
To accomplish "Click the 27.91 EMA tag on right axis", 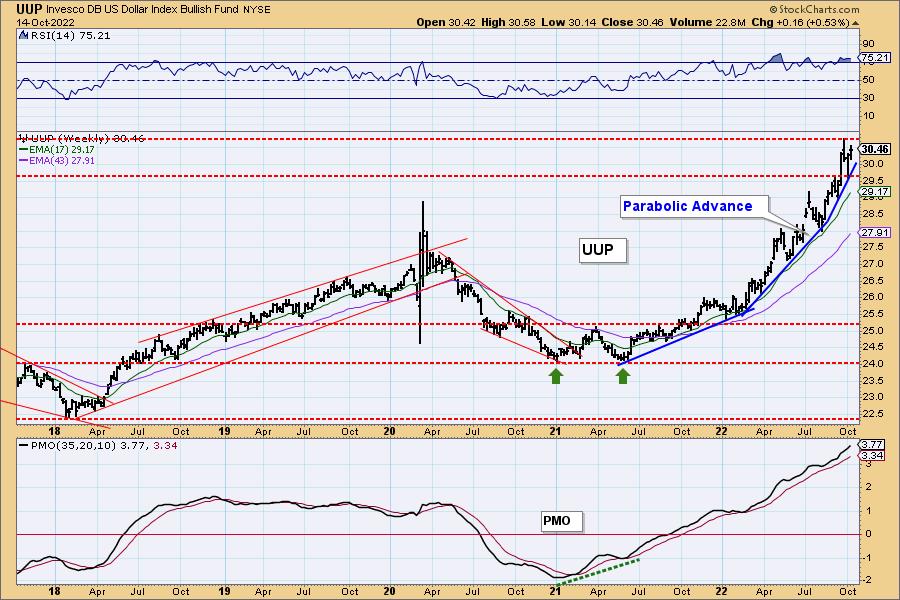I will [x=875, y=233].
